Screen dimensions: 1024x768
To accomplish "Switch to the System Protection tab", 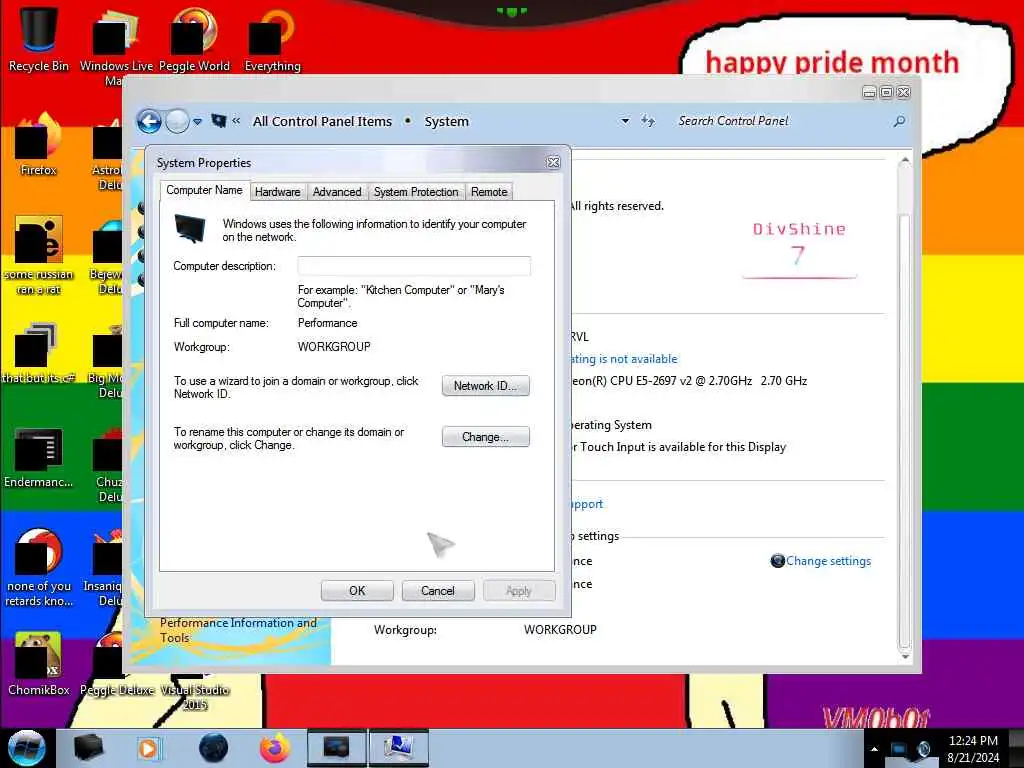I will [416, 191].
